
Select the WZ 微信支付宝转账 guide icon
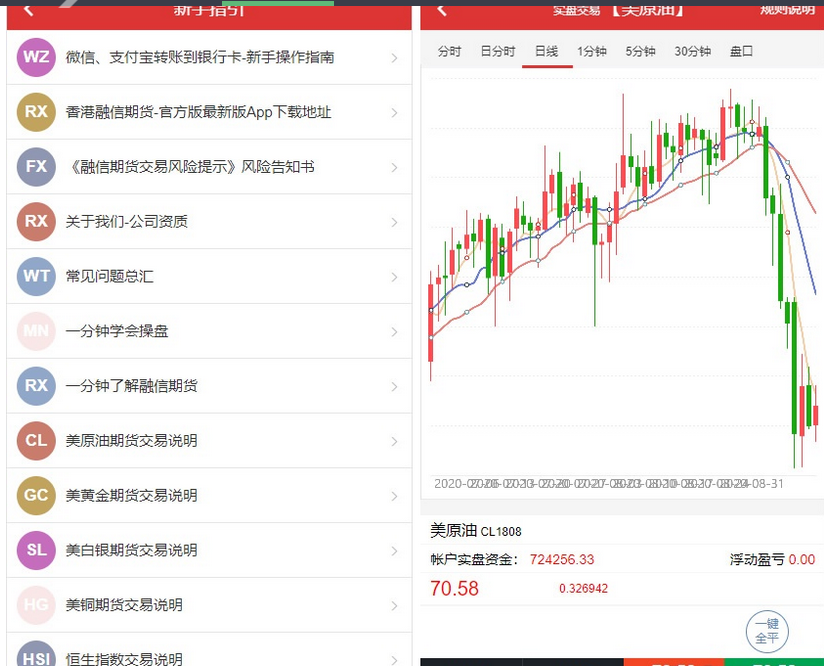pos(35,57)
